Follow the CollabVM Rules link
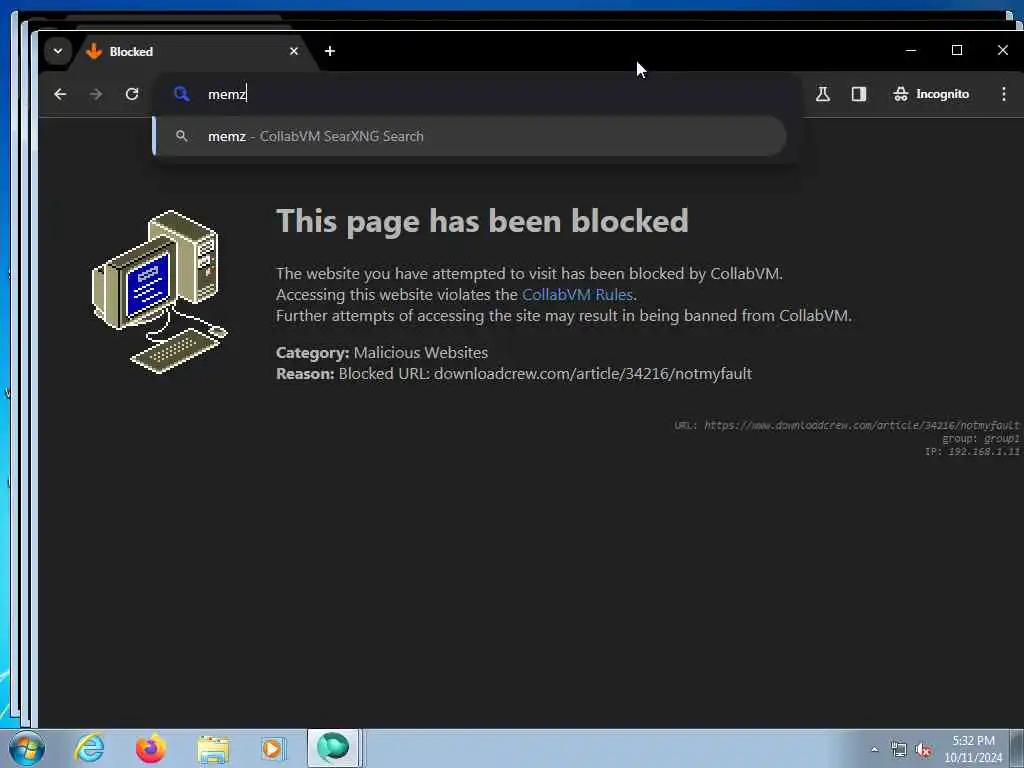The width and height of the screenshot is (1024, 768). point(577,295)
